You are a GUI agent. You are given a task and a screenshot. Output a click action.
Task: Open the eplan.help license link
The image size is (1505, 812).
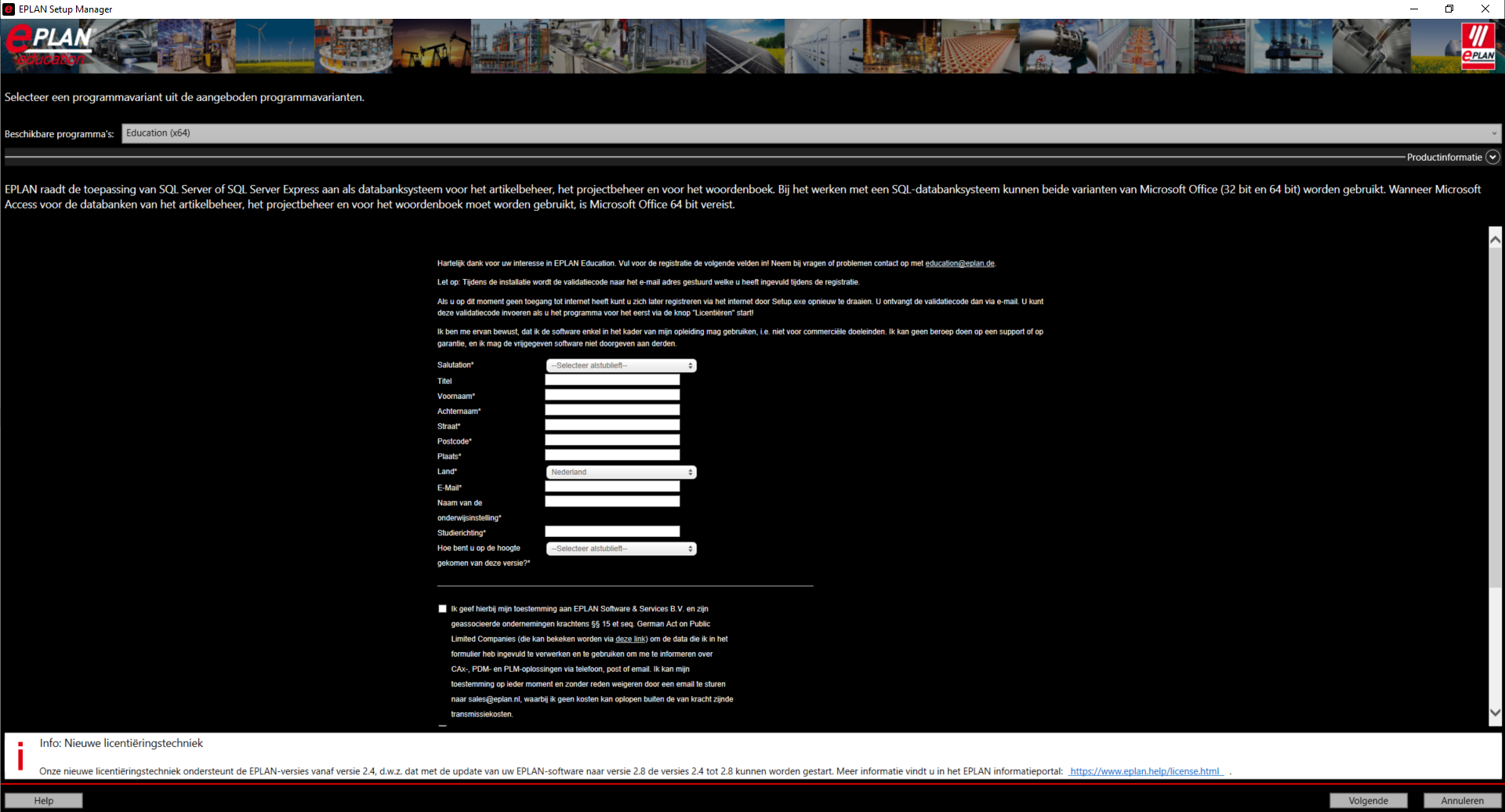click(x=1145, y=771)
